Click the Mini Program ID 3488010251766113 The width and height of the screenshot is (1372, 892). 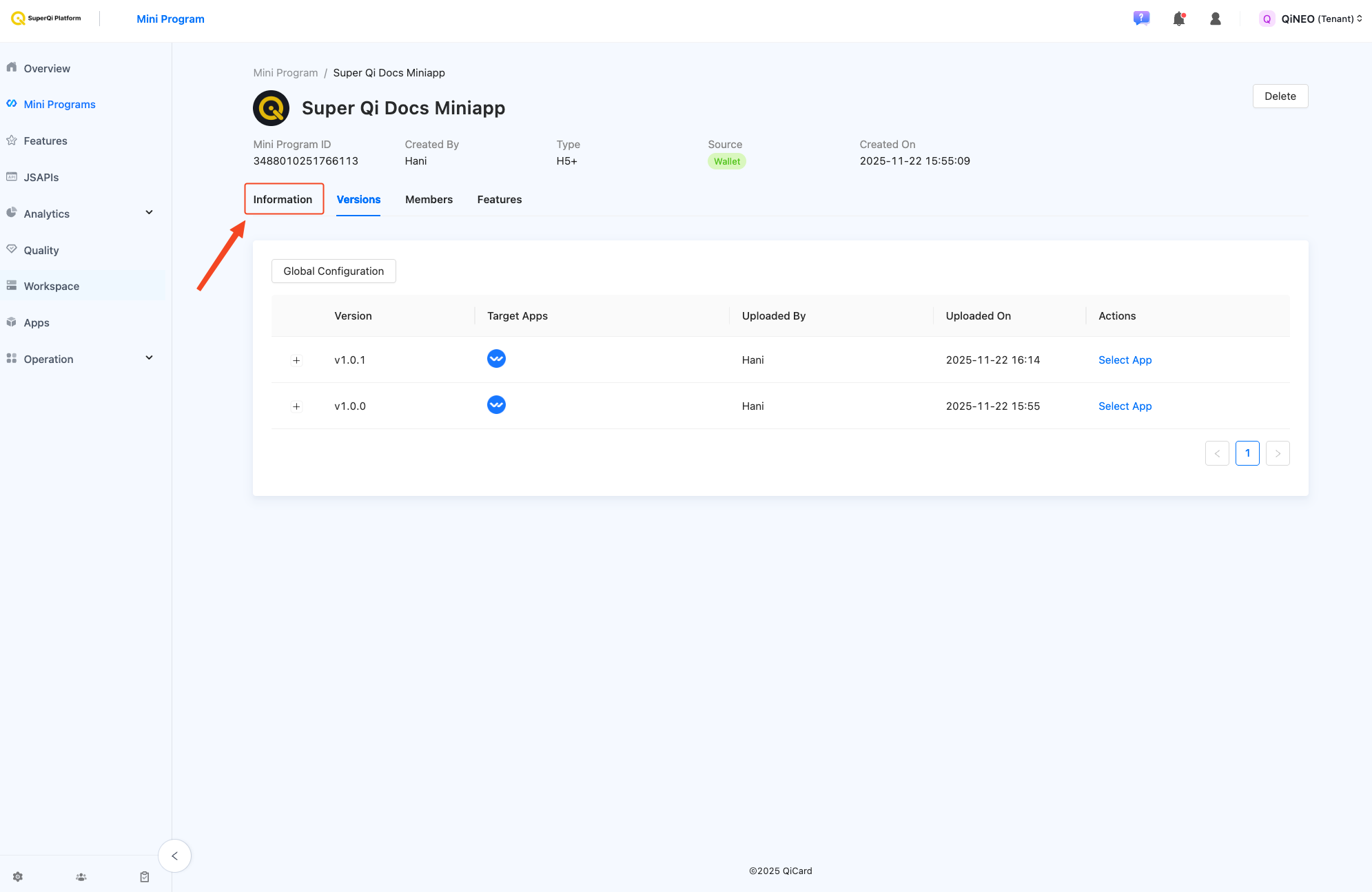click(305, 161)
